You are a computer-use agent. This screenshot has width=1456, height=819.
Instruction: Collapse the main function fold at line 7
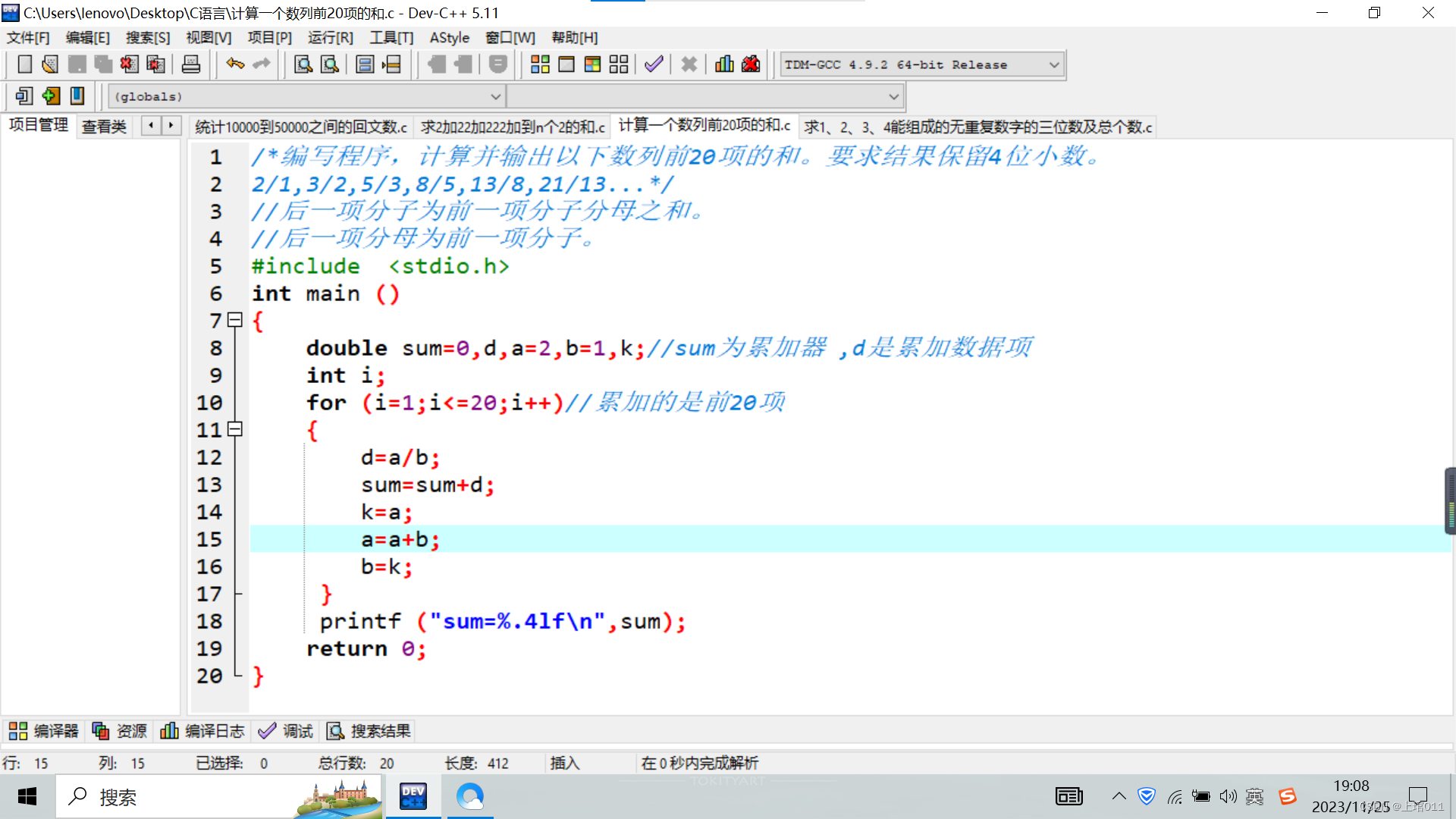coord(235,321)
